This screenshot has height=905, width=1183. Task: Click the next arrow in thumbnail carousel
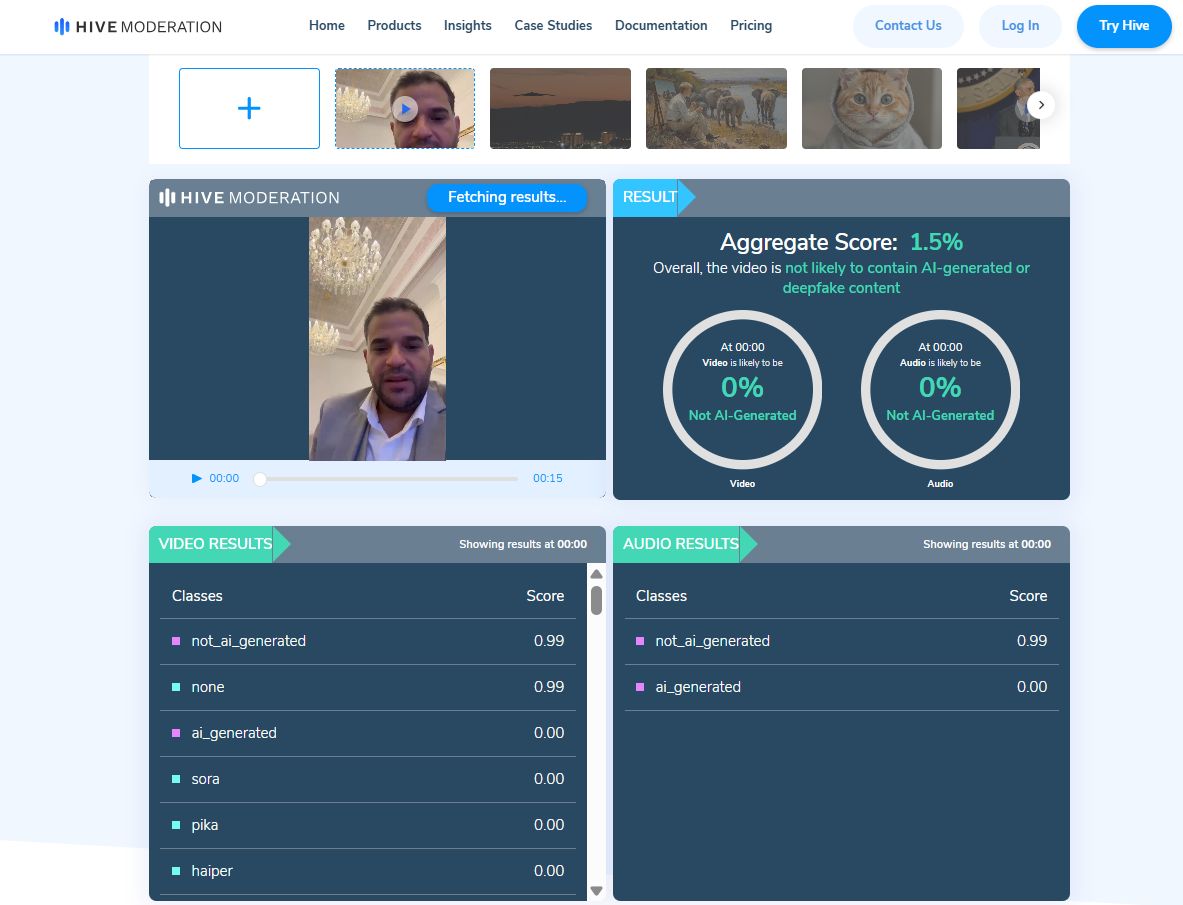pyautogui.click(x=1040, y=105)
